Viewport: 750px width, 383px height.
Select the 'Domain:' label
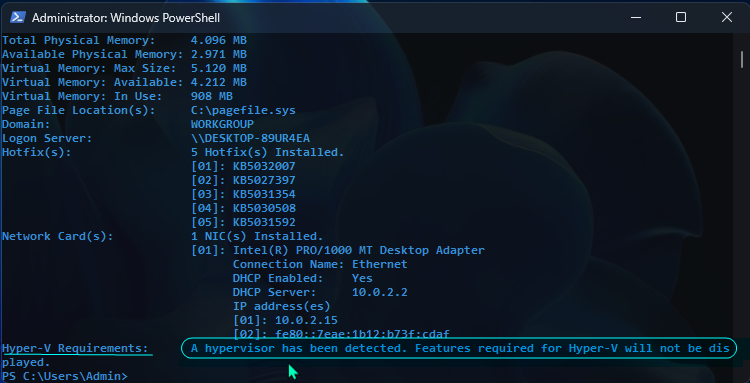[x=26, y=124]
